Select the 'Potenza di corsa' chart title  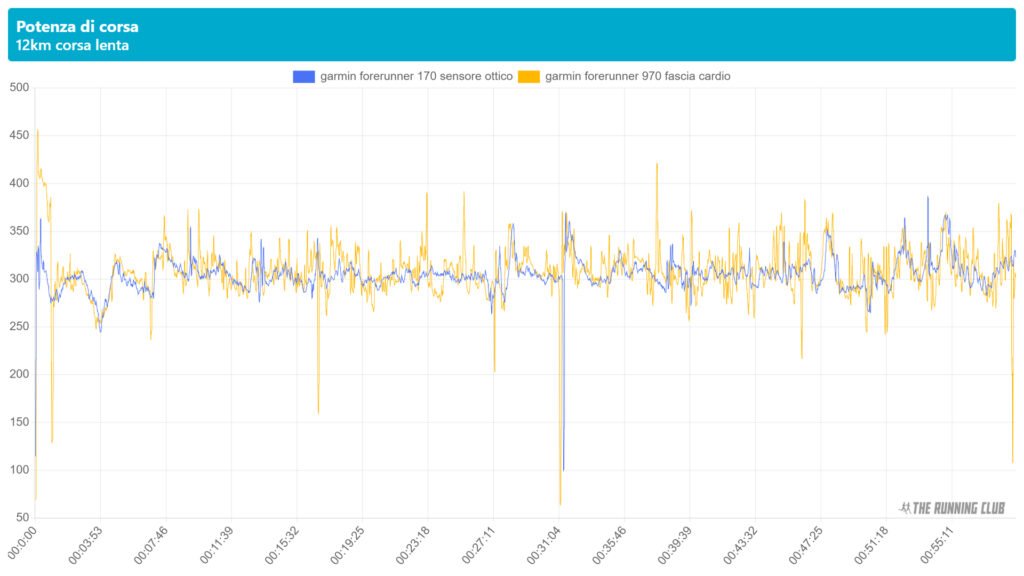point(77,27)
